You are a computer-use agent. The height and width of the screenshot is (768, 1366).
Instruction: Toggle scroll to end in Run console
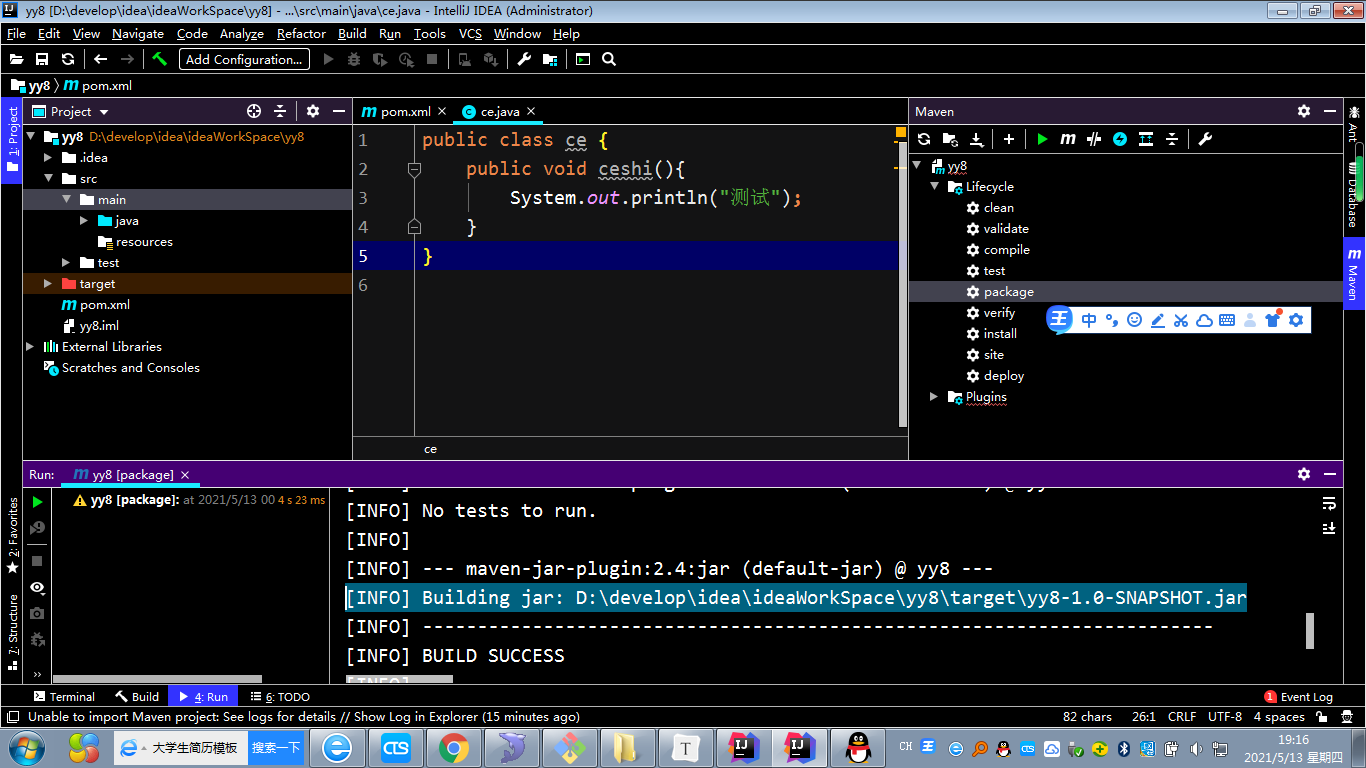(1329, 528)
